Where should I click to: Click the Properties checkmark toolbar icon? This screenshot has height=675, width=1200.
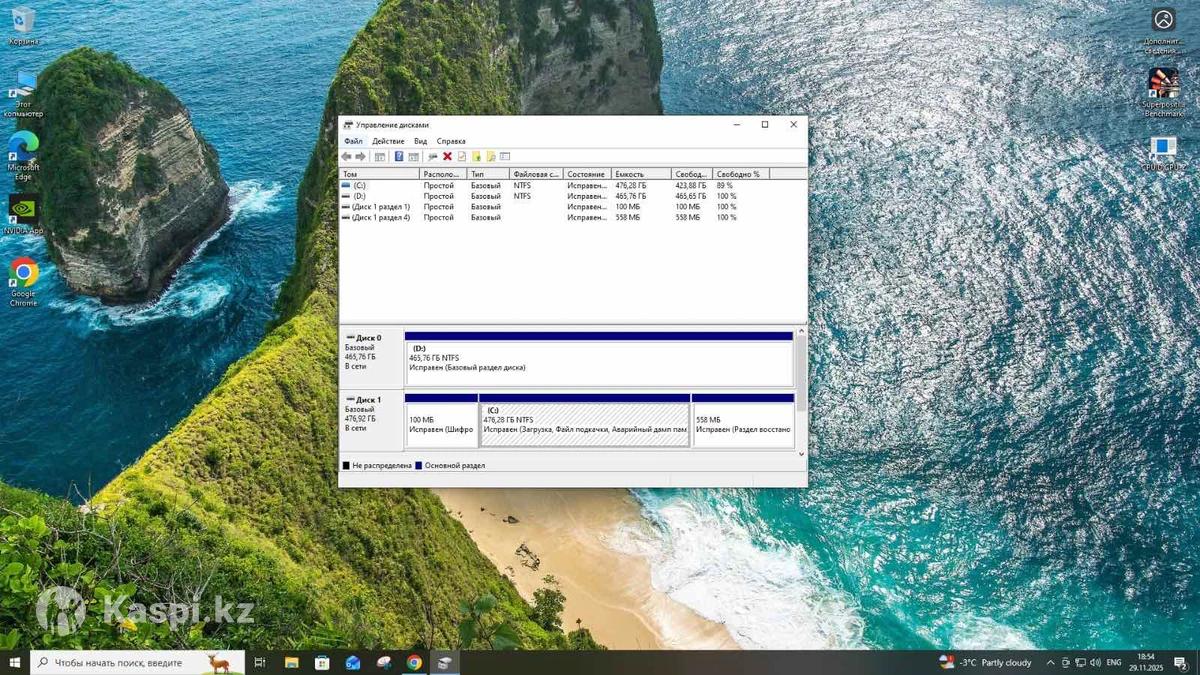point(462,157)
